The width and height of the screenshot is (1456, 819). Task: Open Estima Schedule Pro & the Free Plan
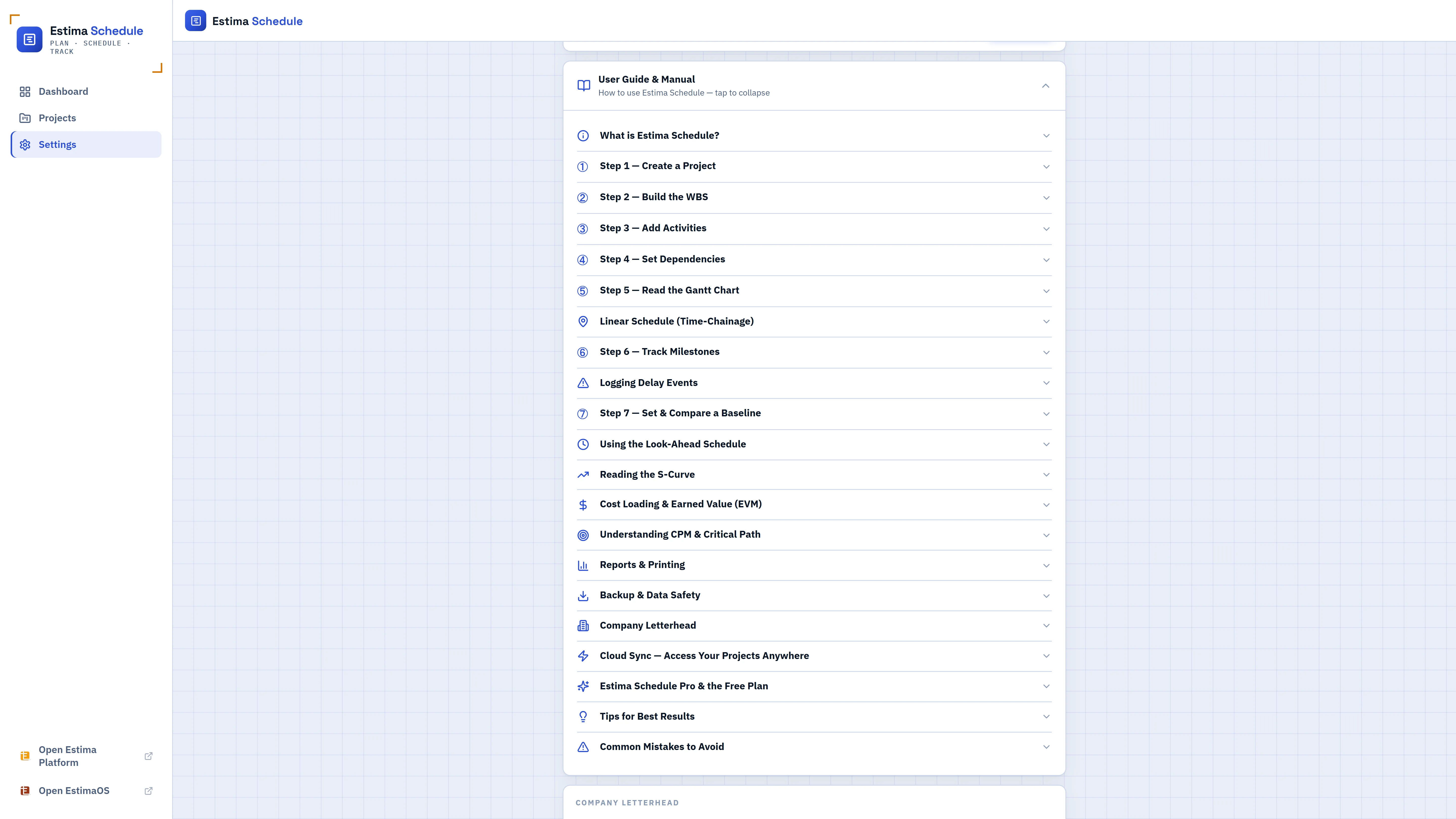pos(814,686)
